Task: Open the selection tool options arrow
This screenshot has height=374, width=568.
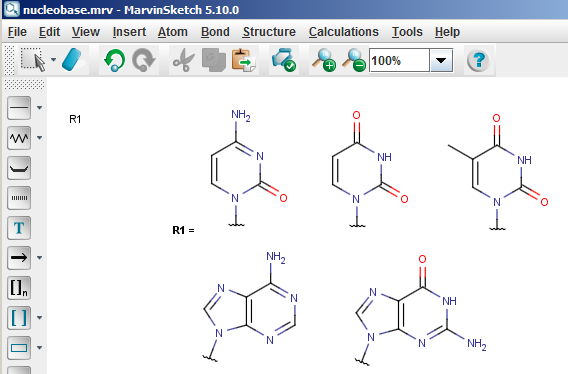Action: 54,60
